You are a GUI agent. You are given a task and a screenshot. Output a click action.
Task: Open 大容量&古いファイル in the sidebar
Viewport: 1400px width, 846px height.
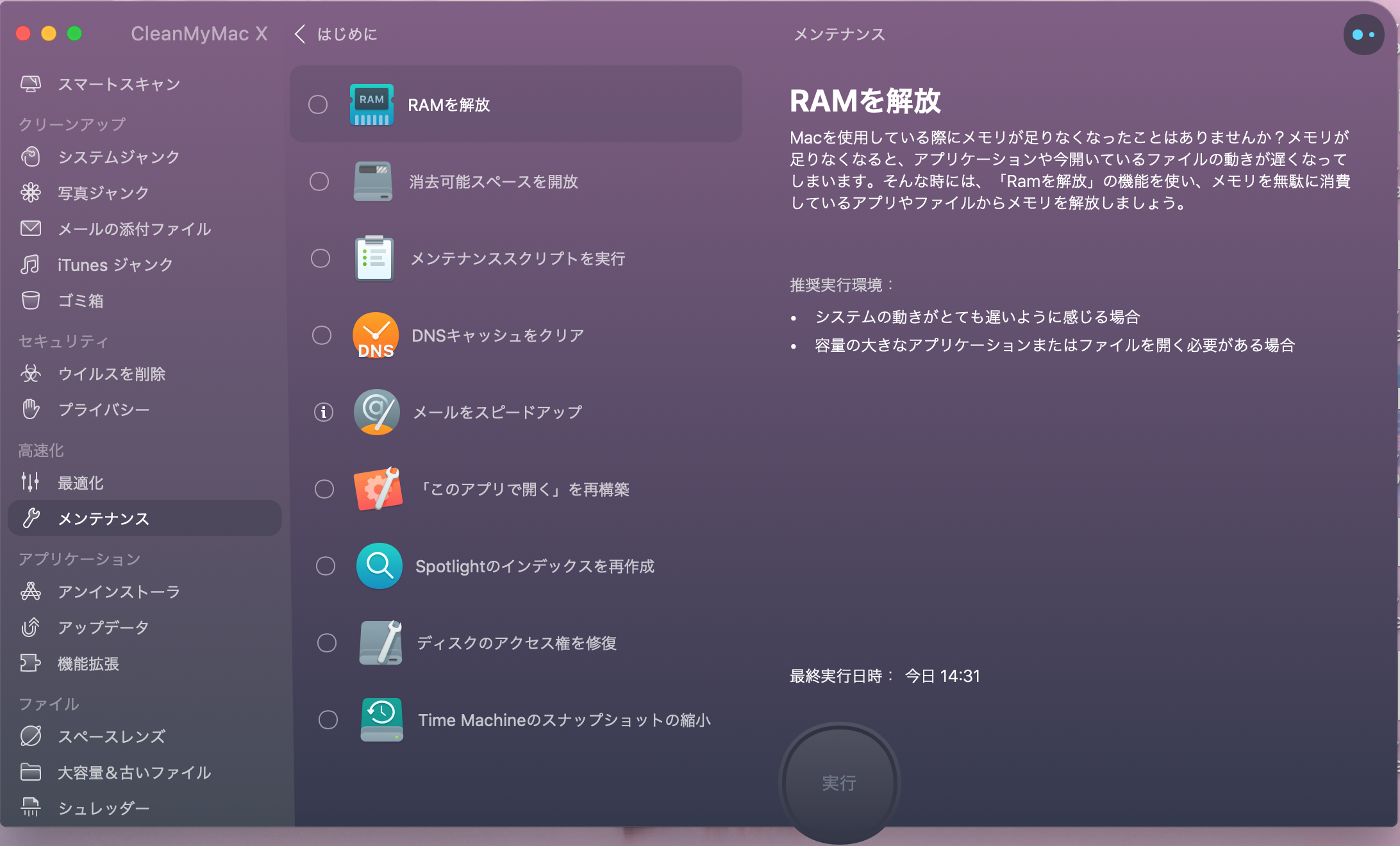click(145, 772)
